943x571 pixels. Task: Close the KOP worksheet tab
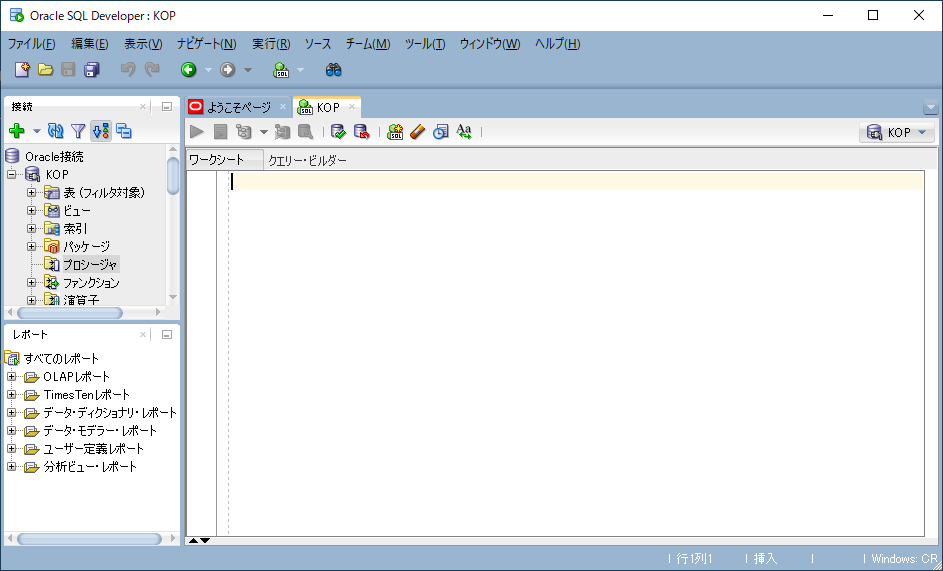(x=352, y=107)
